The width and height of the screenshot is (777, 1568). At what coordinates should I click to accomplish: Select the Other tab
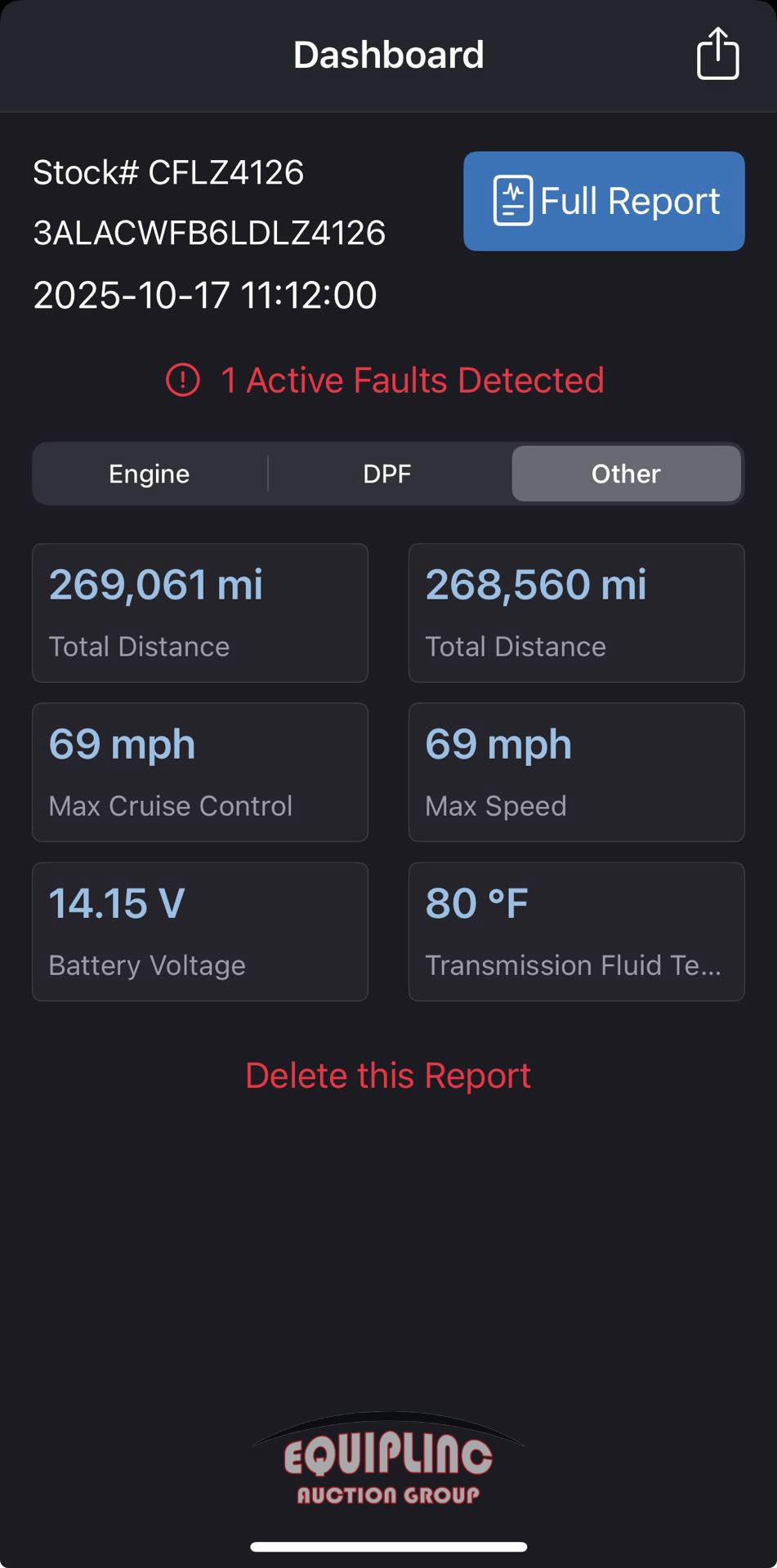626,474
